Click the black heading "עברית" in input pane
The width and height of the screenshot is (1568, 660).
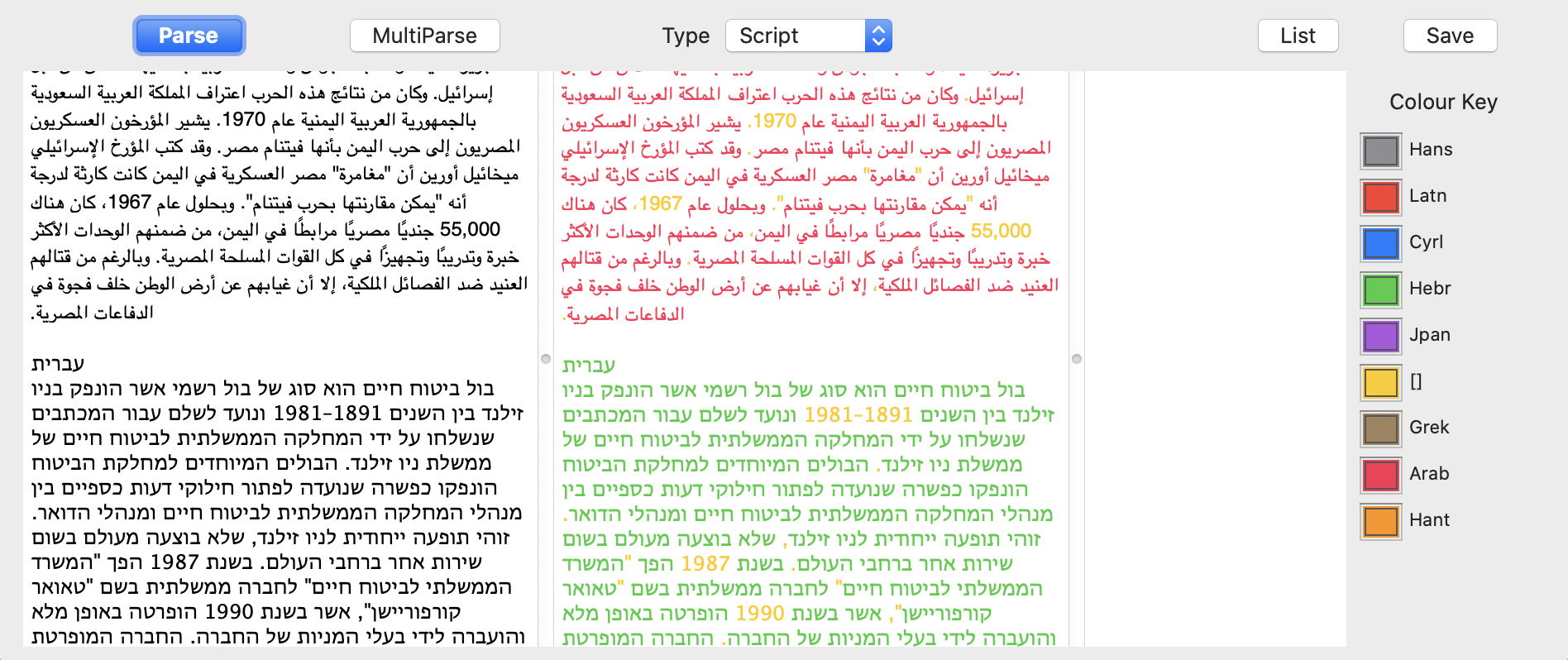click(x=58, y=363)
